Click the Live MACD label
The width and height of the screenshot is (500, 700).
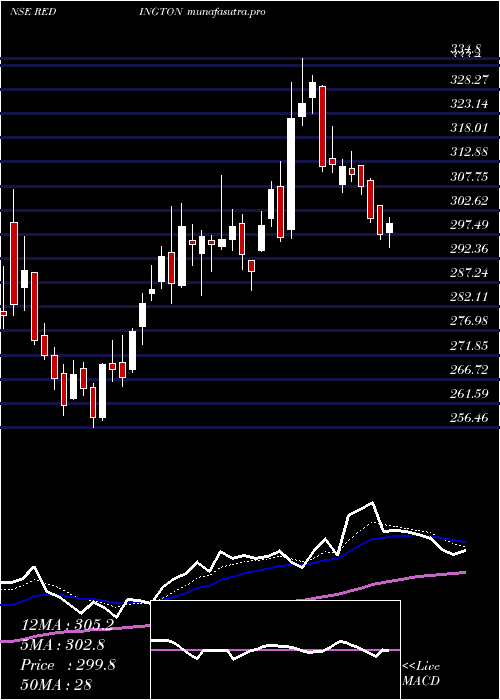(421, 674)
